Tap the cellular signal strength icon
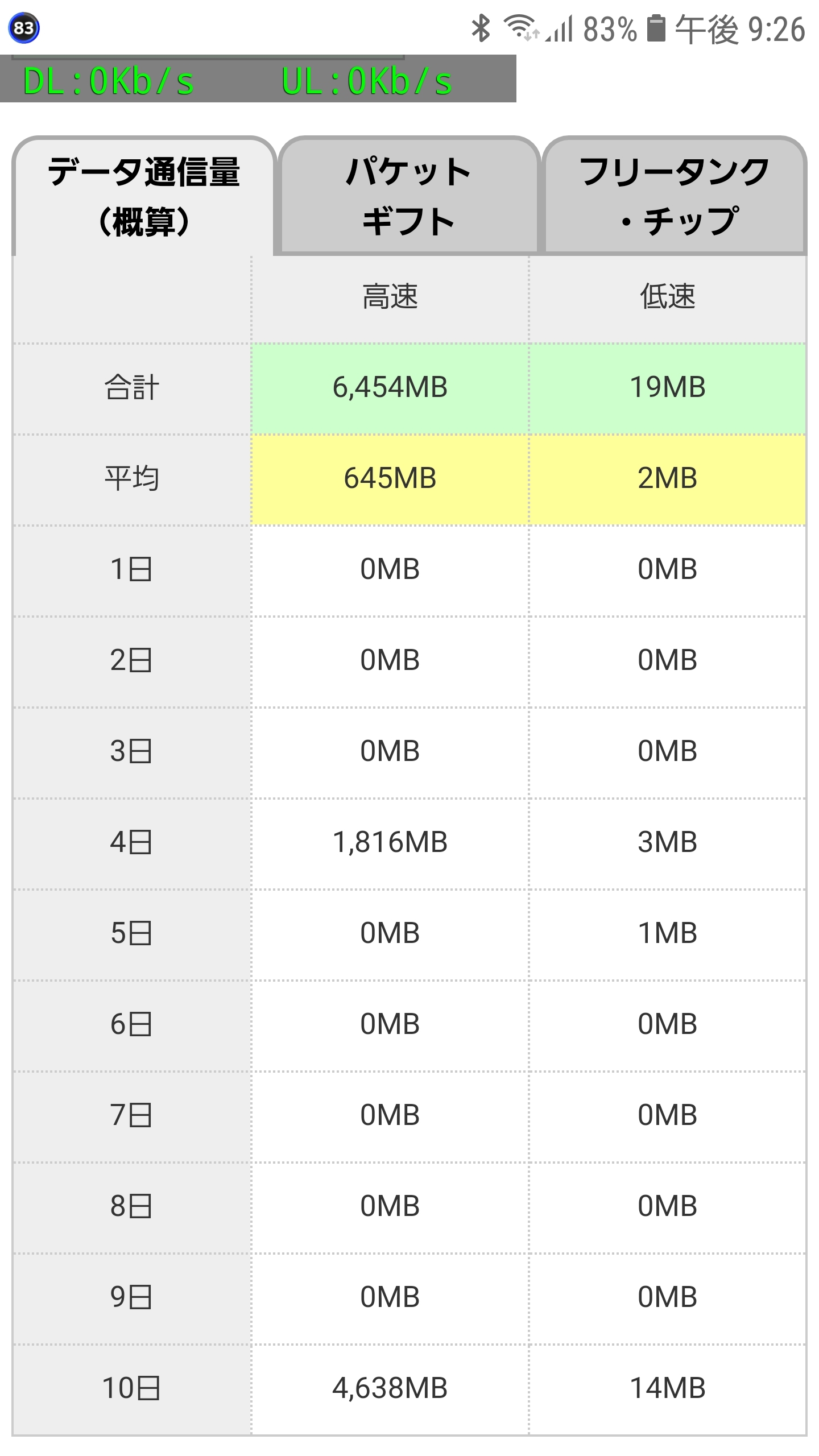Image resolution: width=819 pixels, height=1456 pixels. click(559, 29)
